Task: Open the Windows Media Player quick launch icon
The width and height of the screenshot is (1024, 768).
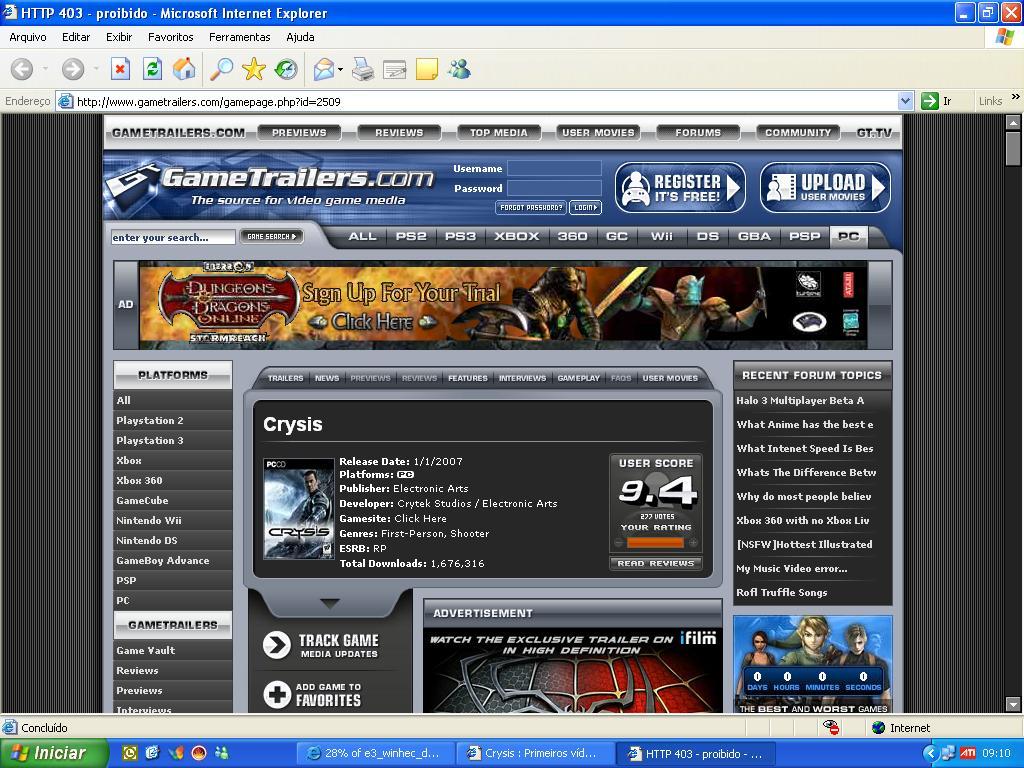Action: click(199, 753)
